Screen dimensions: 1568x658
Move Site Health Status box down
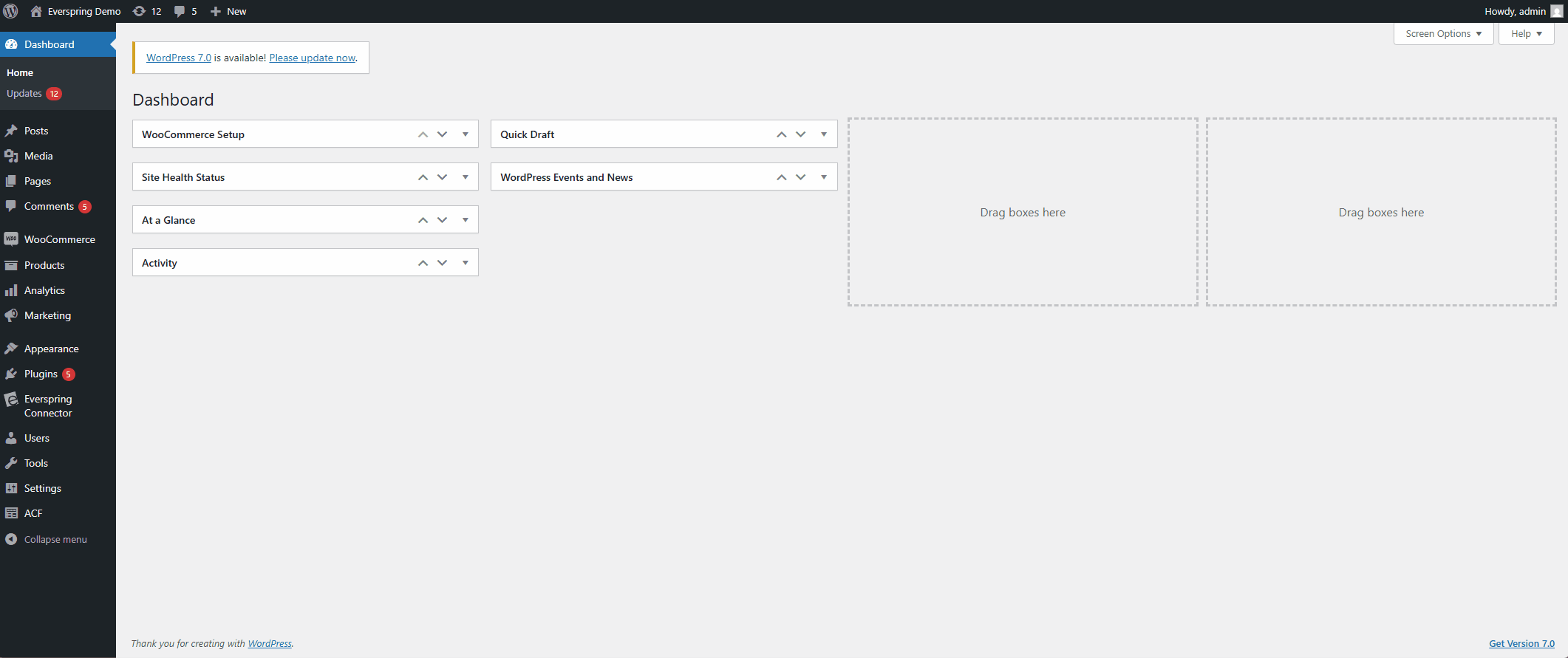(442, 177)
